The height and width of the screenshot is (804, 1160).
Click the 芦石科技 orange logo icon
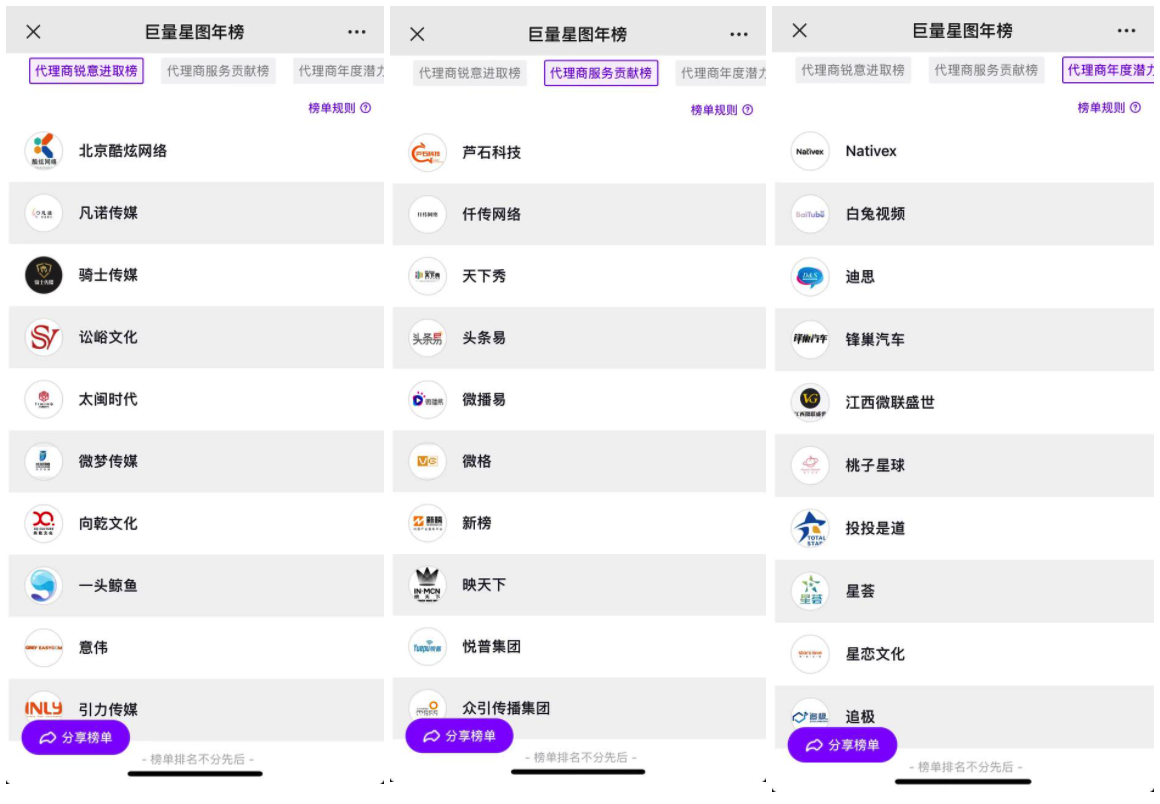[x=428, y=153]
